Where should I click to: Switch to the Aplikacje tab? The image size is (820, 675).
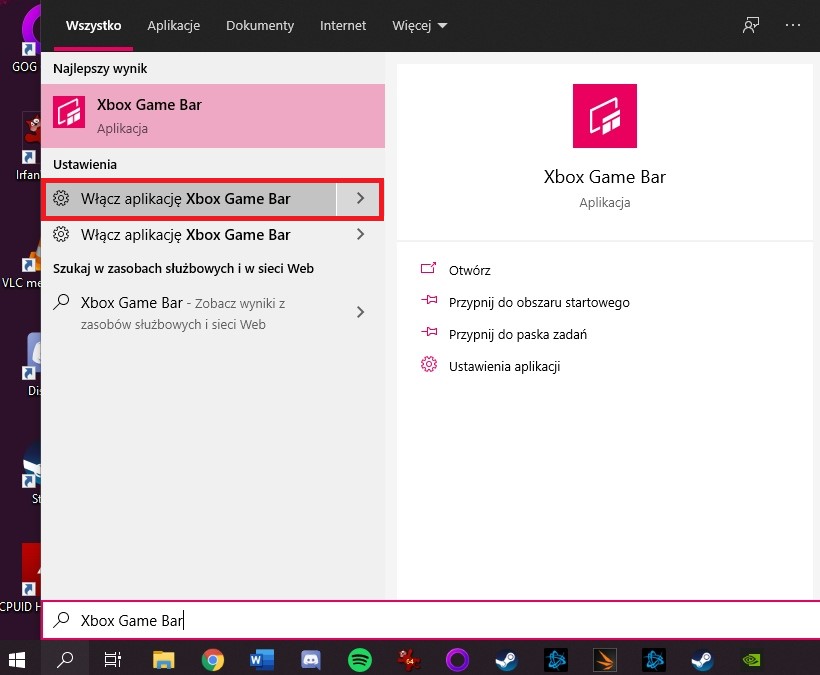pyautogui.click(x=174, y=25)
